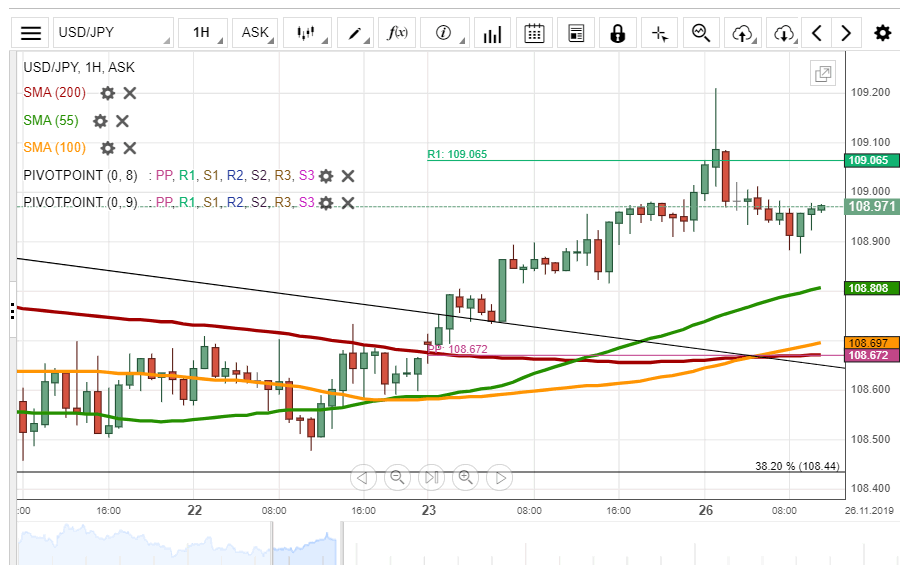This screenshot has height=570, width=903.
Task: Remove the SMA (200) indicator
Action: coord(130,93)
